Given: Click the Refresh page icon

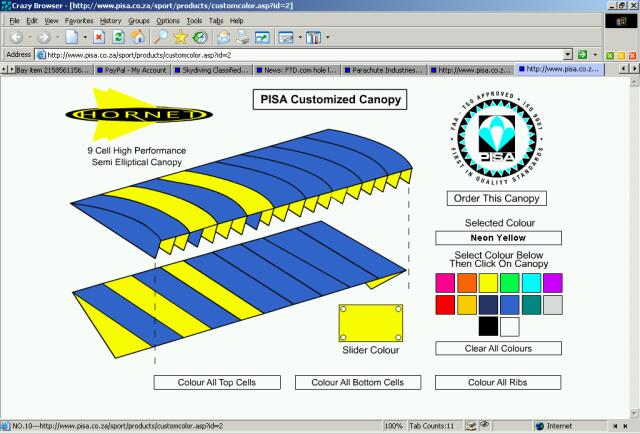Looking at the screenshot, I should 118,38.
